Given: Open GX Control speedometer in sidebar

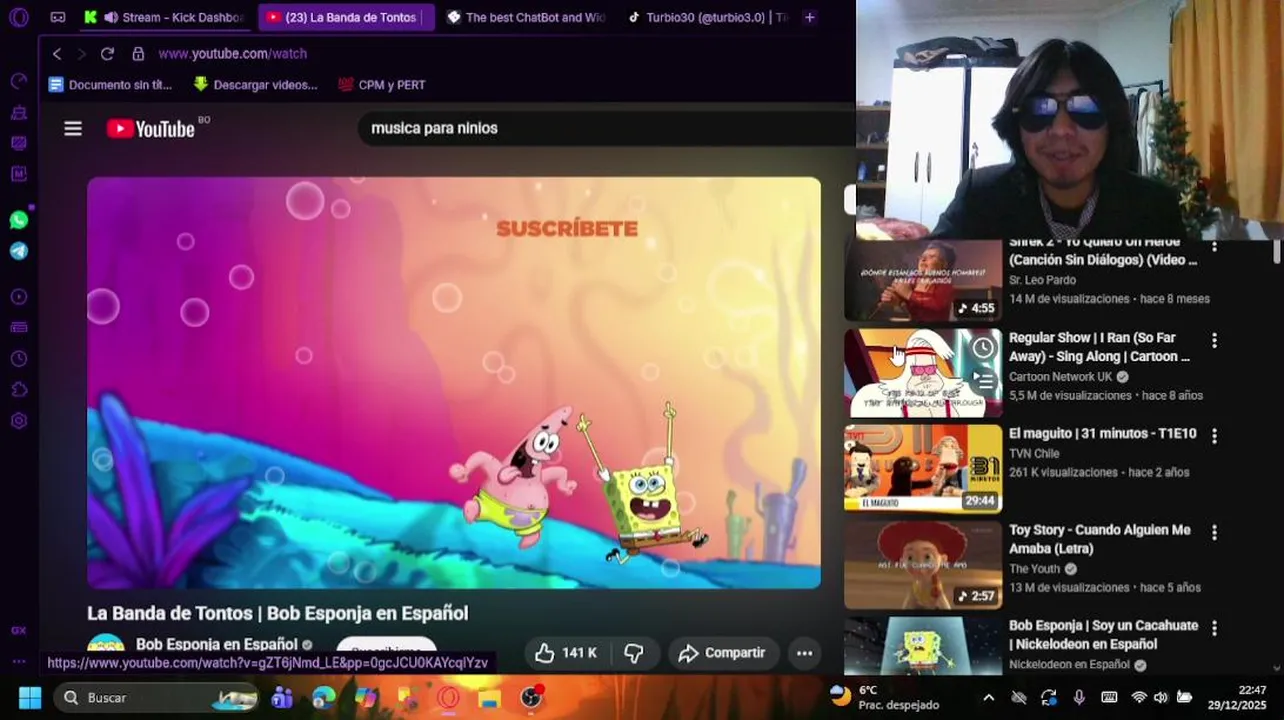Looking at the screenshot, I should (18, 81).
